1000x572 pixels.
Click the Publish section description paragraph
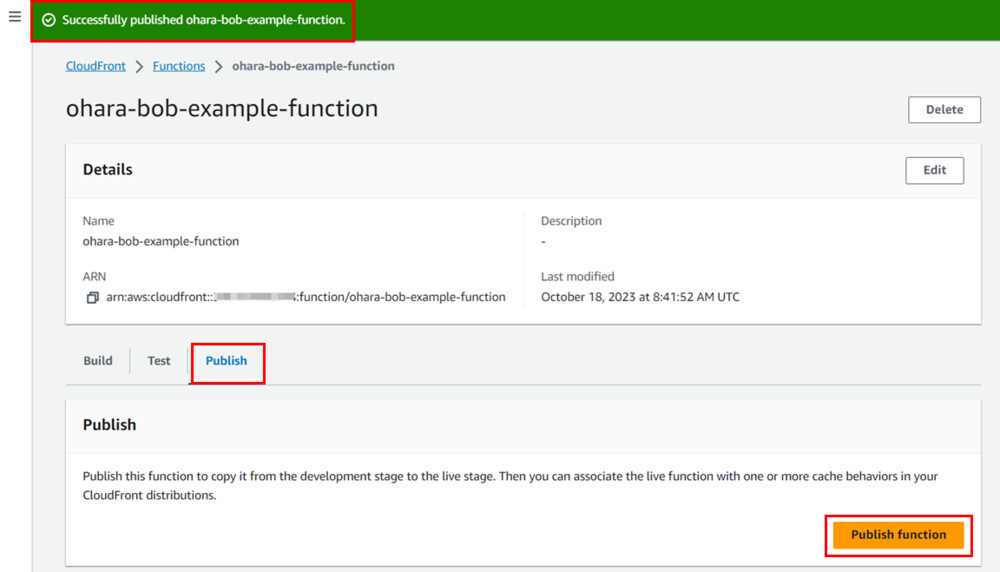point(510,485)
